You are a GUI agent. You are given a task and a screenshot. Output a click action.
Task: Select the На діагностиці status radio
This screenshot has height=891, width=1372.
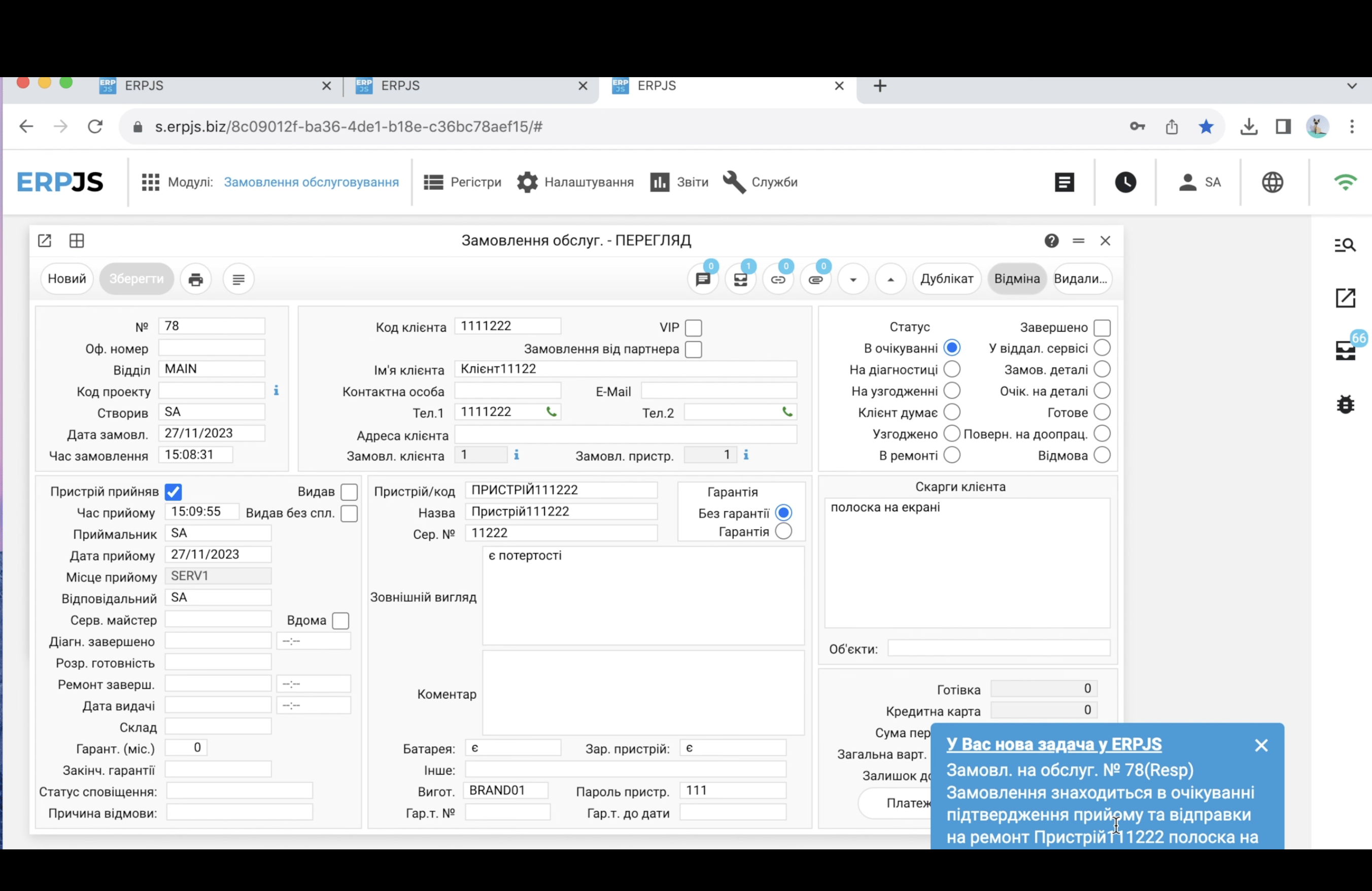pyautogui.click(x=952, y=369)
